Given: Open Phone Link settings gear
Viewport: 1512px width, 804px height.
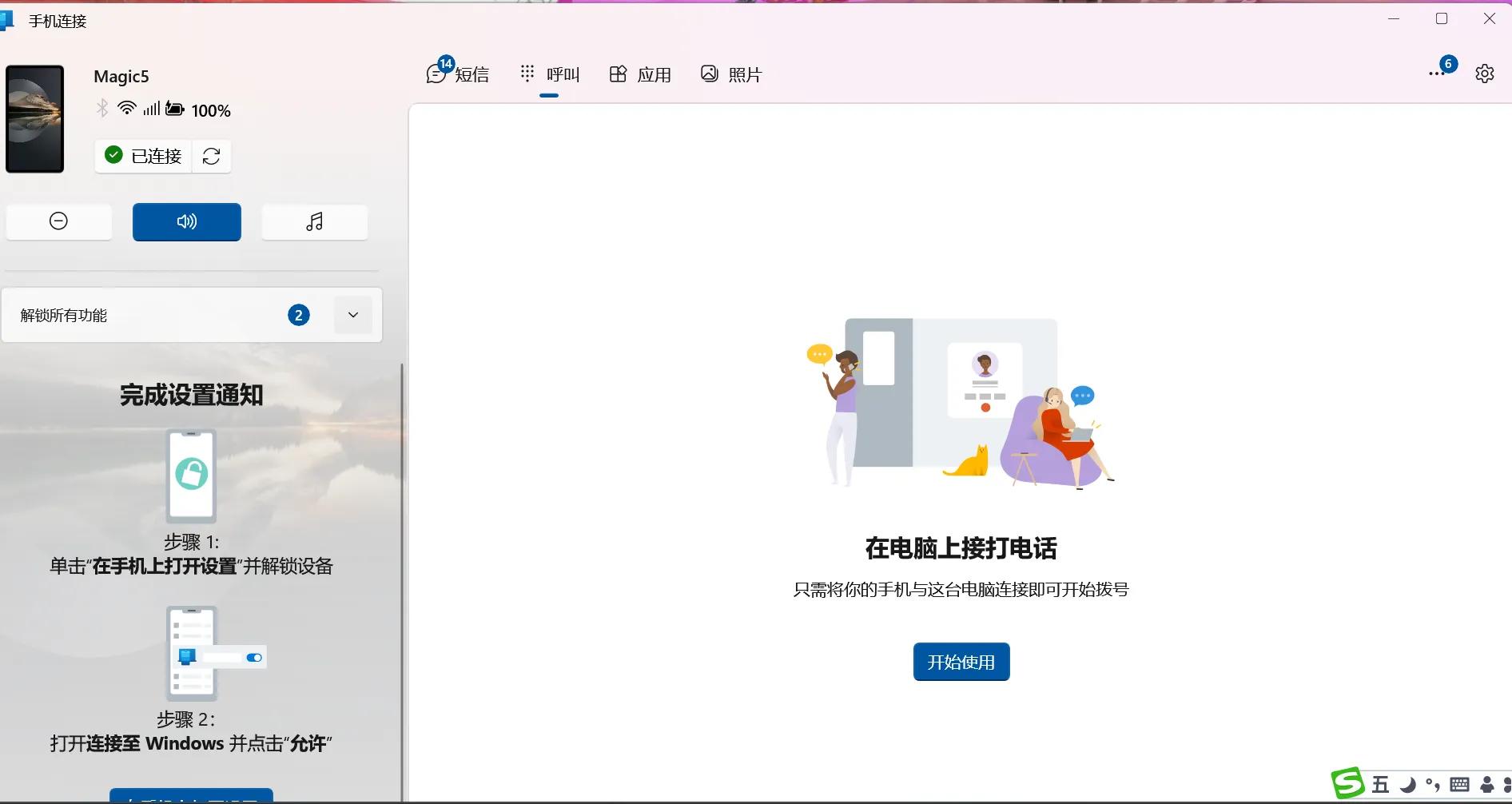Looking at the screenshot, I should tap(1484, 73).
